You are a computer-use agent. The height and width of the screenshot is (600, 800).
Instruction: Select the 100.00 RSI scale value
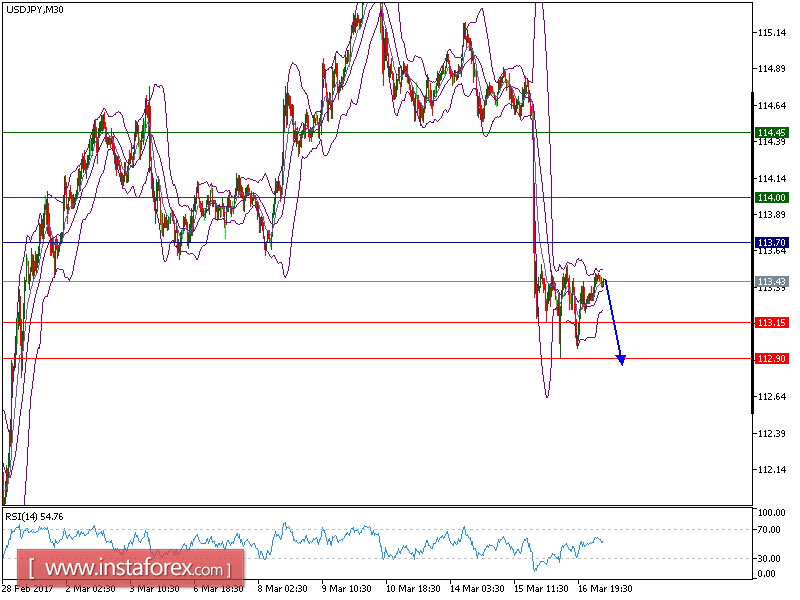[x=772, y=513]
